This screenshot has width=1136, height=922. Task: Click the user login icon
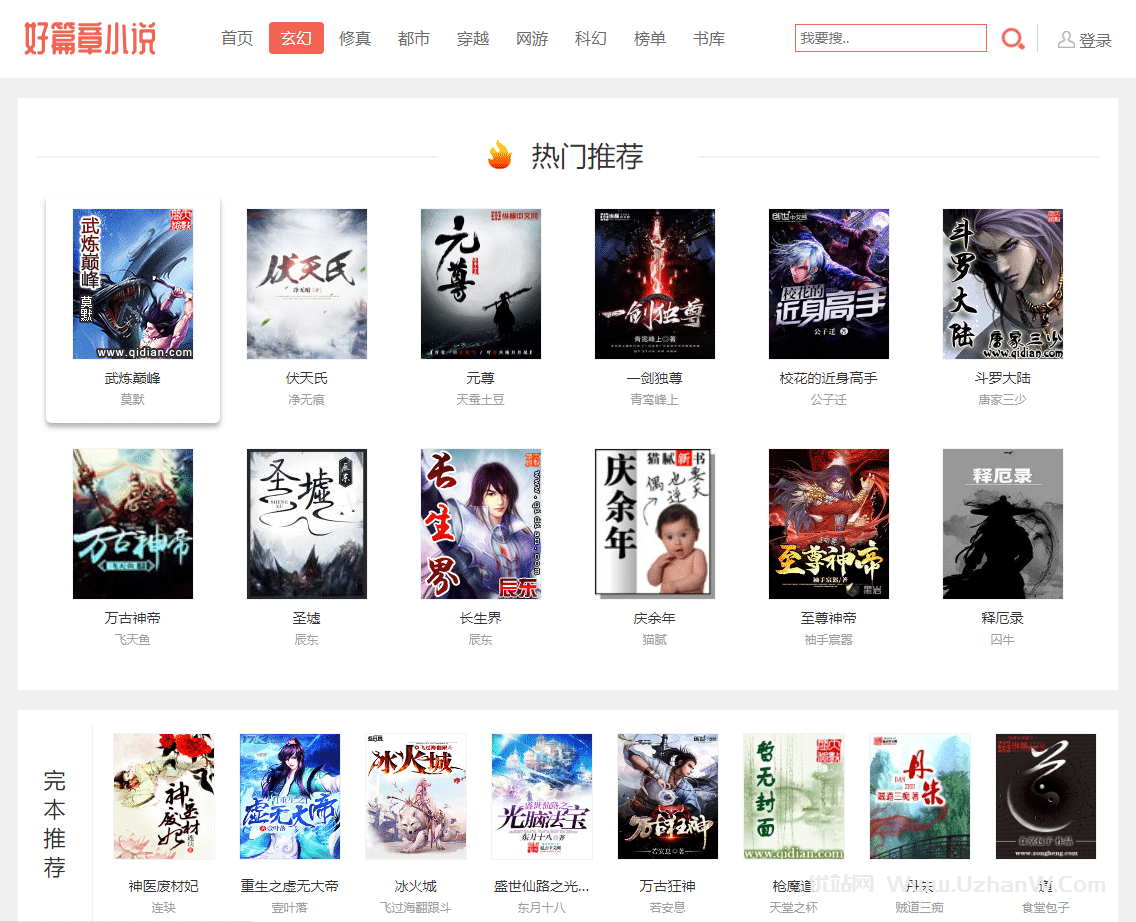(x=1066, y=40)
